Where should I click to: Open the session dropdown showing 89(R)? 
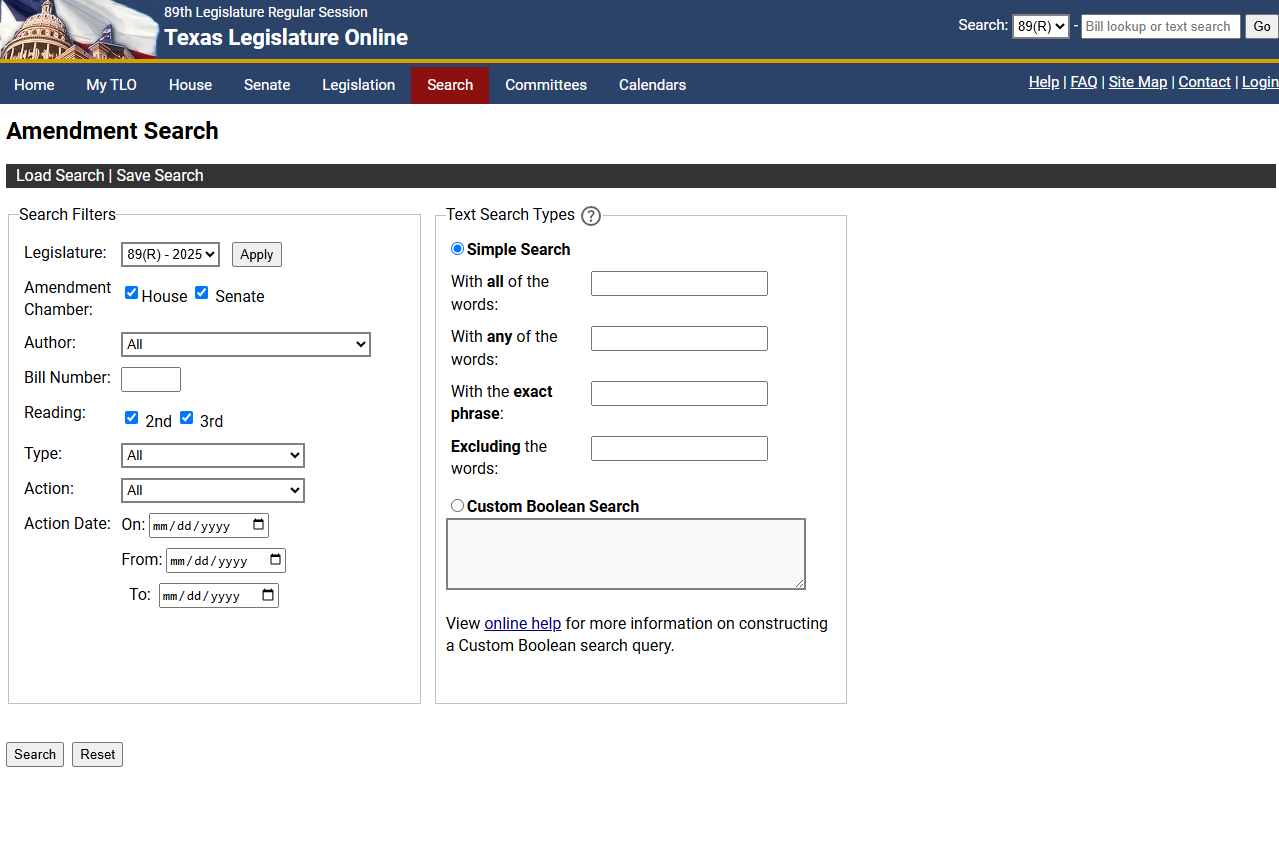point(1040,25)
